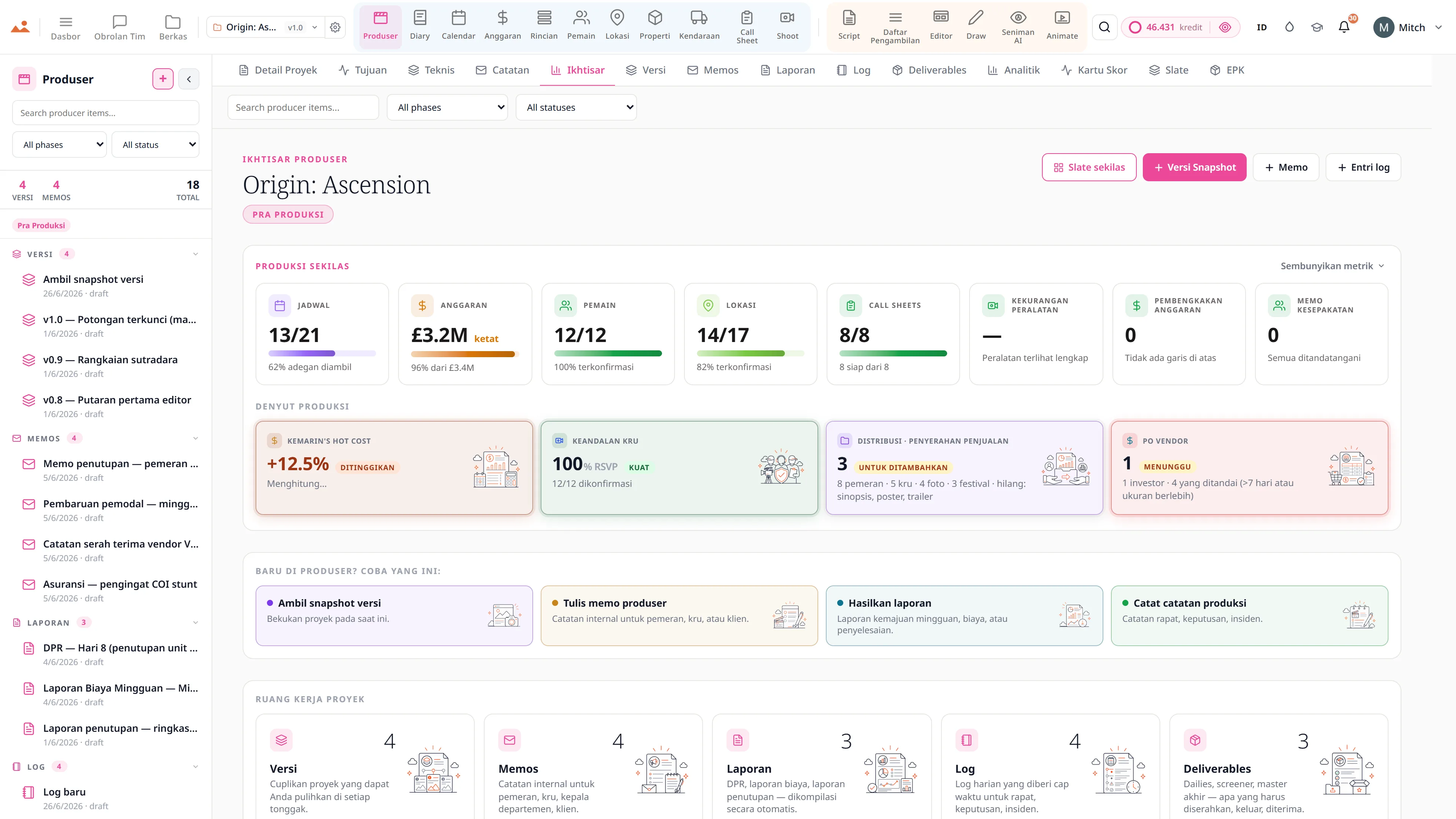Click Tulis memo produser card
The height and width of the screenshot is (819, 1456).
679,615
